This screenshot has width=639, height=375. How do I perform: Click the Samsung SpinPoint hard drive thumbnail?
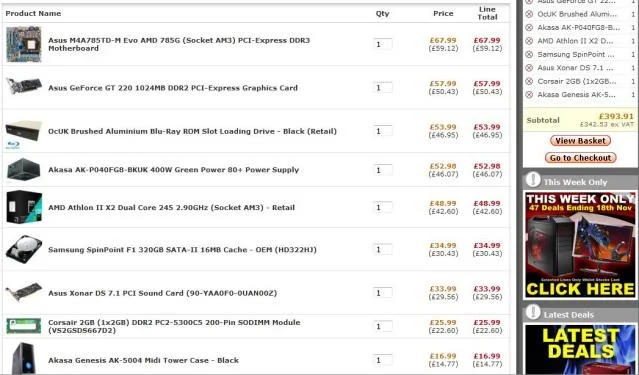click(24, 249)
